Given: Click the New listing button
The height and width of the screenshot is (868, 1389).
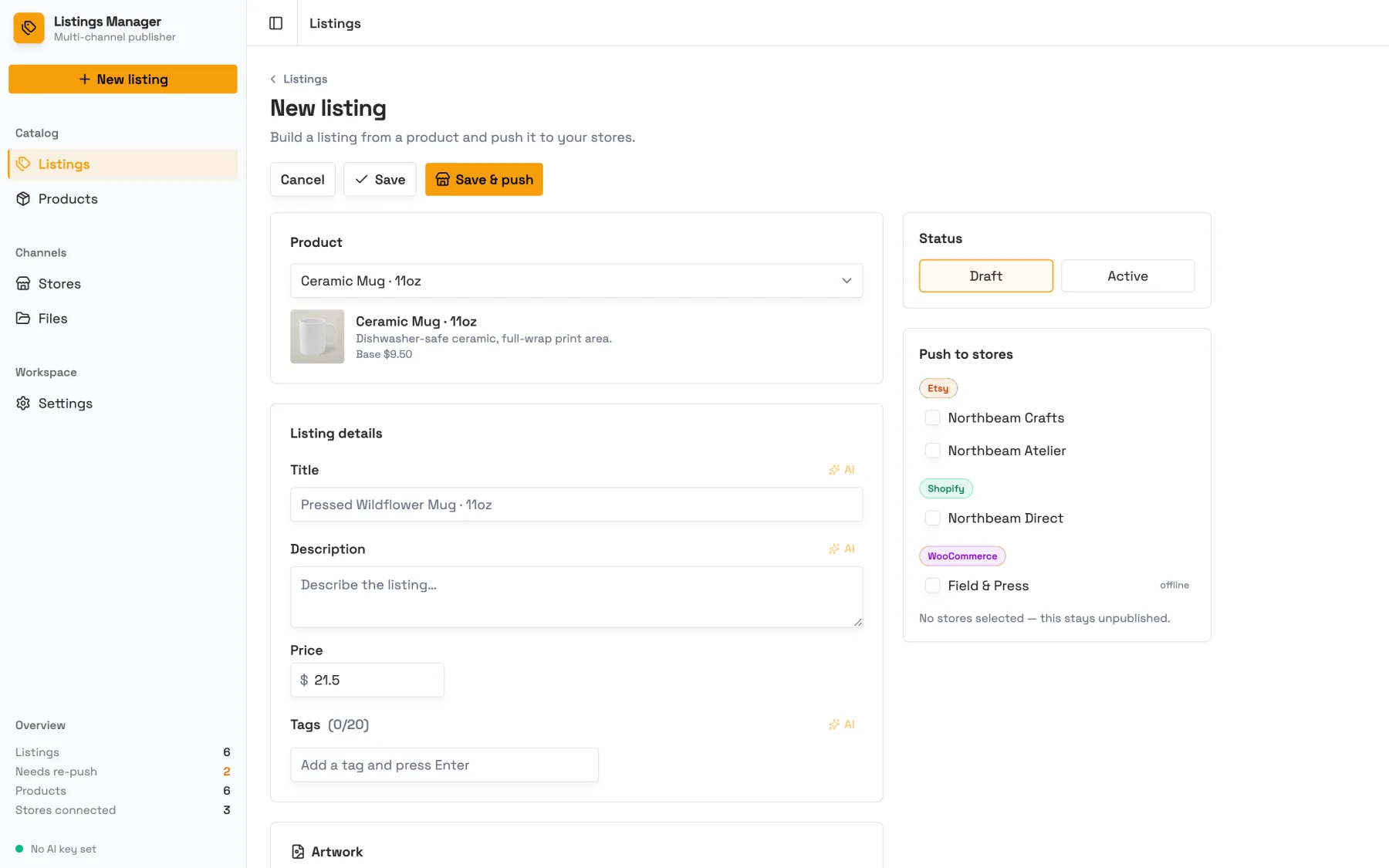Looking at the screenshot, I should coord(123,79).
